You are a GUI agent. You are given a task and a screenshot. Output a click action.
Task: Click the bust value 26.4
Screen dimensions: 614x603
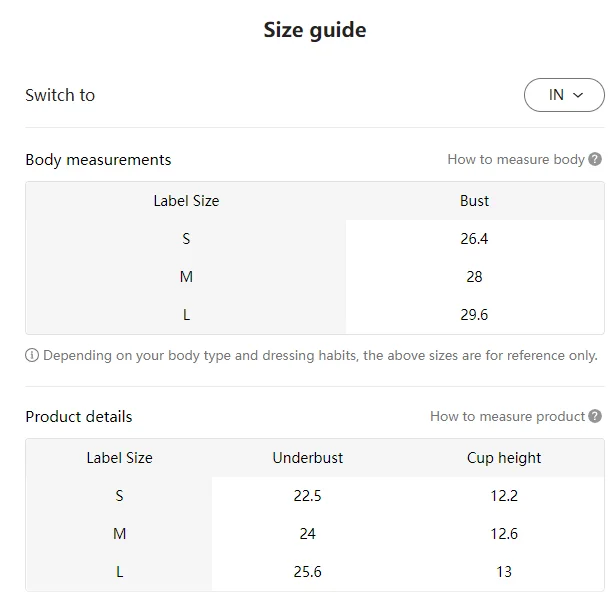click(474, 239)
